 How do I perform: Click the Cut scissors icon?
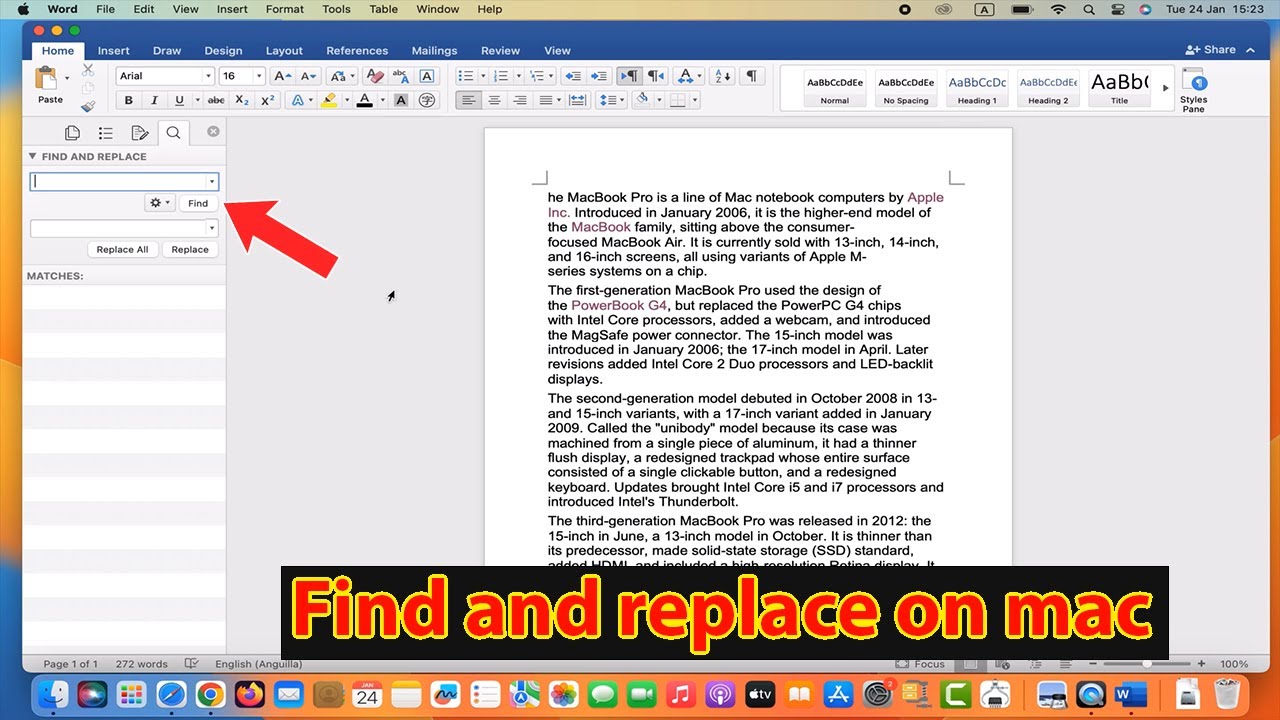88,69
